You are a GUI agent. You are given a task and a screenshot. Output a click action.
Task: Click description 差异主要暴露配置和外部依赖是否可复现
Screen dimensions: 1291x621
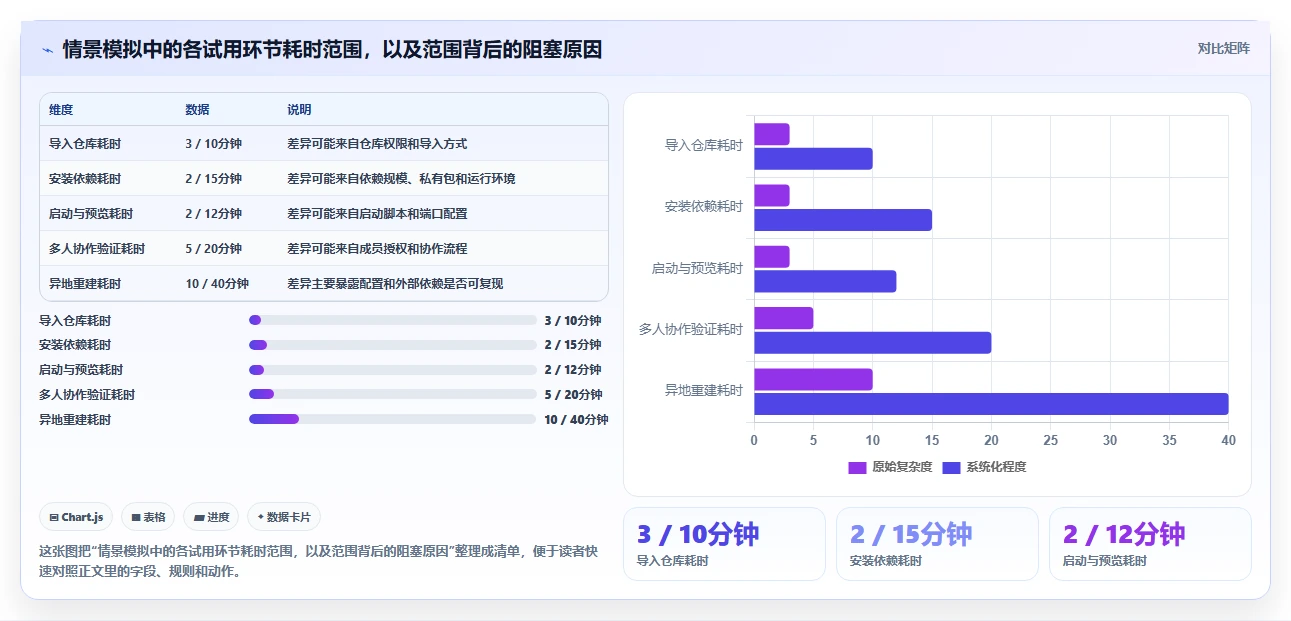pos(395,283)
